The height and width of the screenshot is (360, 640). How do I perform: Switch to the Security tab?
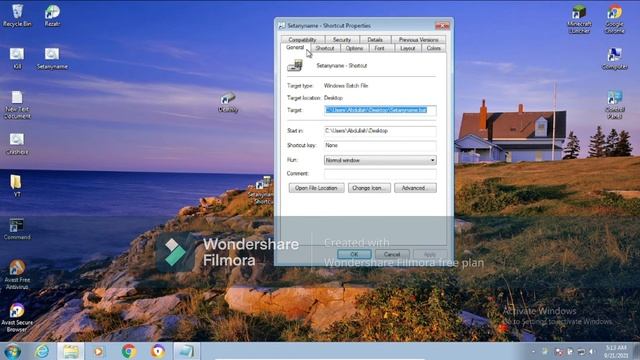(342, 40)
